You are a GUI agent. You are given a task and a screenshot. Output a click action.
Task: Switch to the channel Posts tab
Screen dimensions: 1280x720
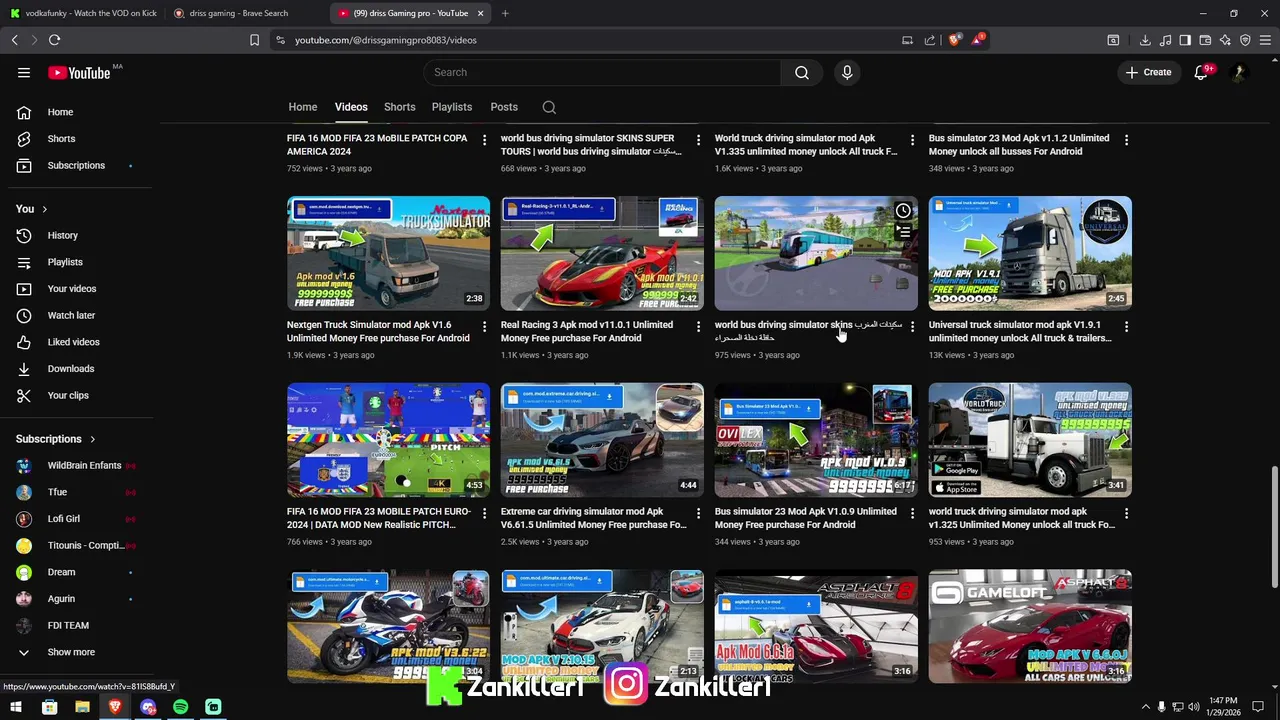[x=504, y=107]
